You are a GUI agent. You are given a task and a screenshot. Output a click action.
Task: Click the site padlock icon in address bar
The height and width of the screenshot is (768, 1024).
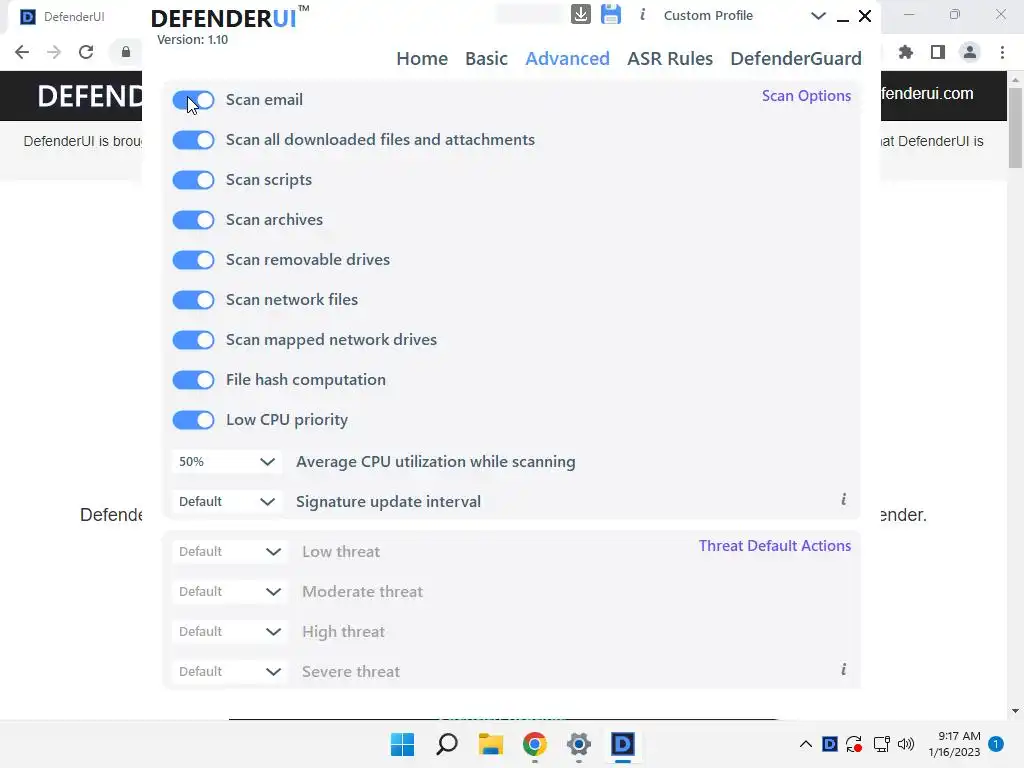(126, 52)
